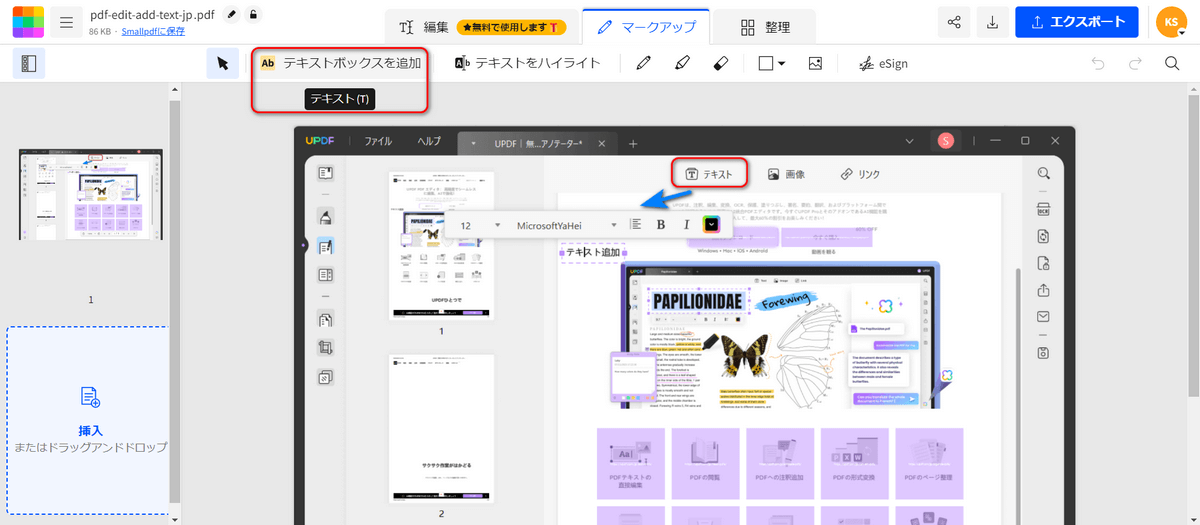The height and width of the screenshot is (525, 1200).
Task: Click the comment highlighter icon in UPDF sidebar
Action: pyautogui.click(x=325, y=217)
